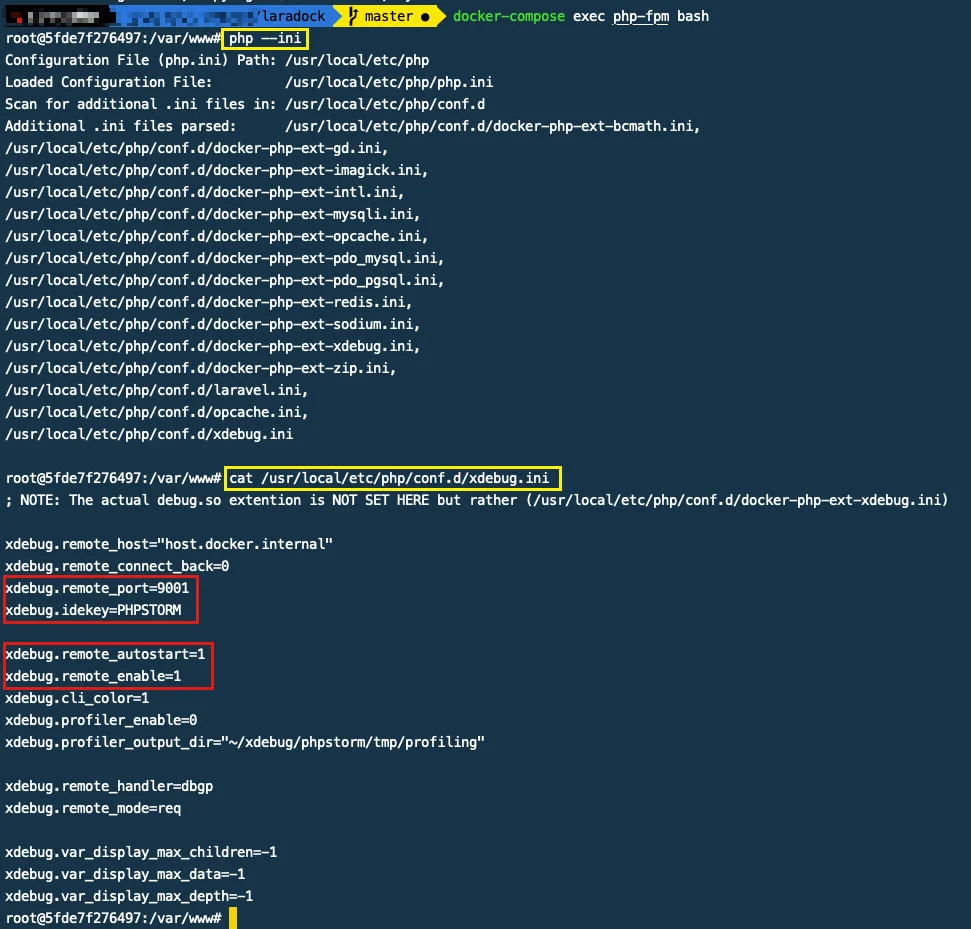The width and height of the screenshot is (971, 929).
Task: Click the docker-compose command word
Action: [x=508, y=16]
